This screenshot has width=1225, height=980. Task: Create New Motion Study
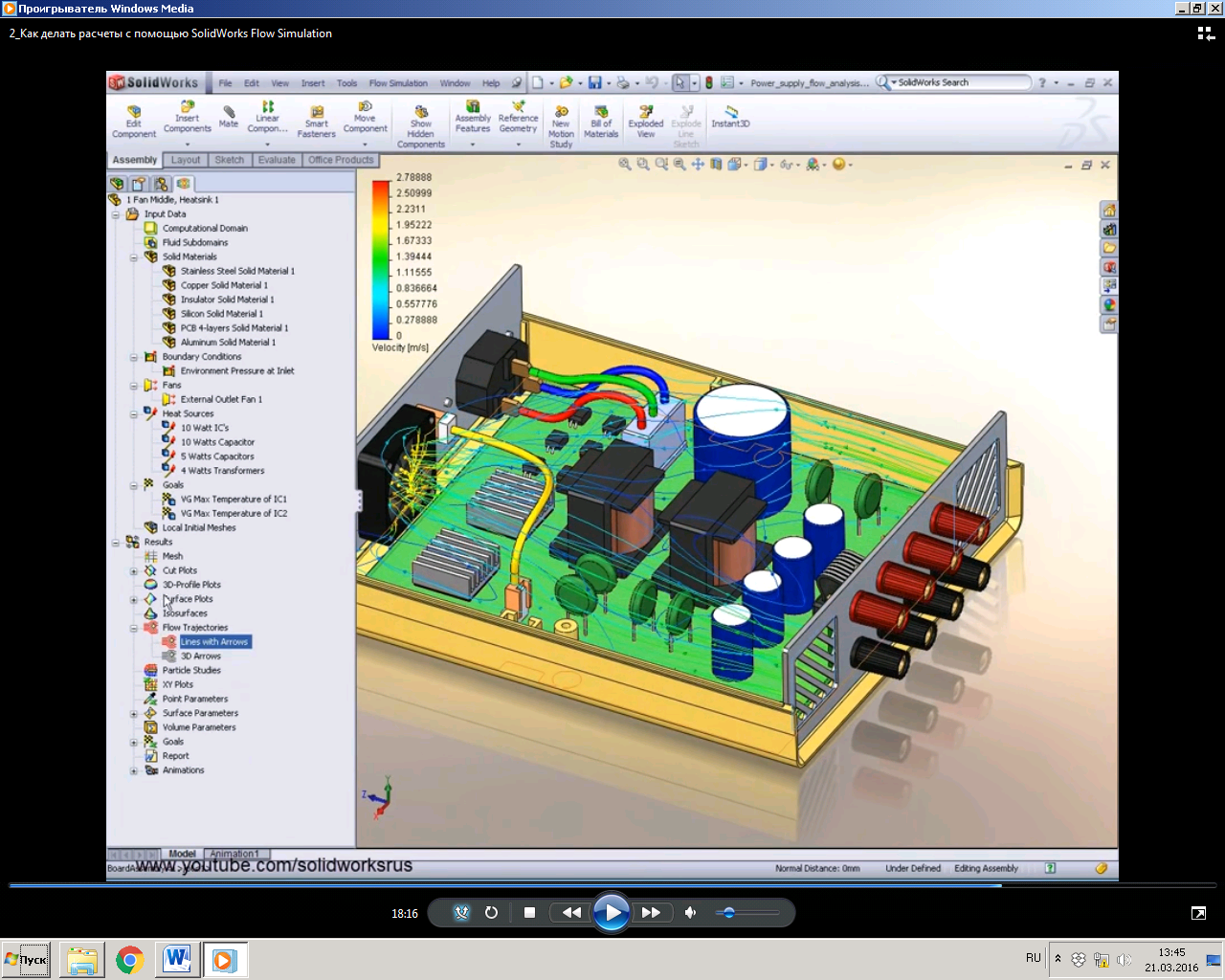[562, 126]
